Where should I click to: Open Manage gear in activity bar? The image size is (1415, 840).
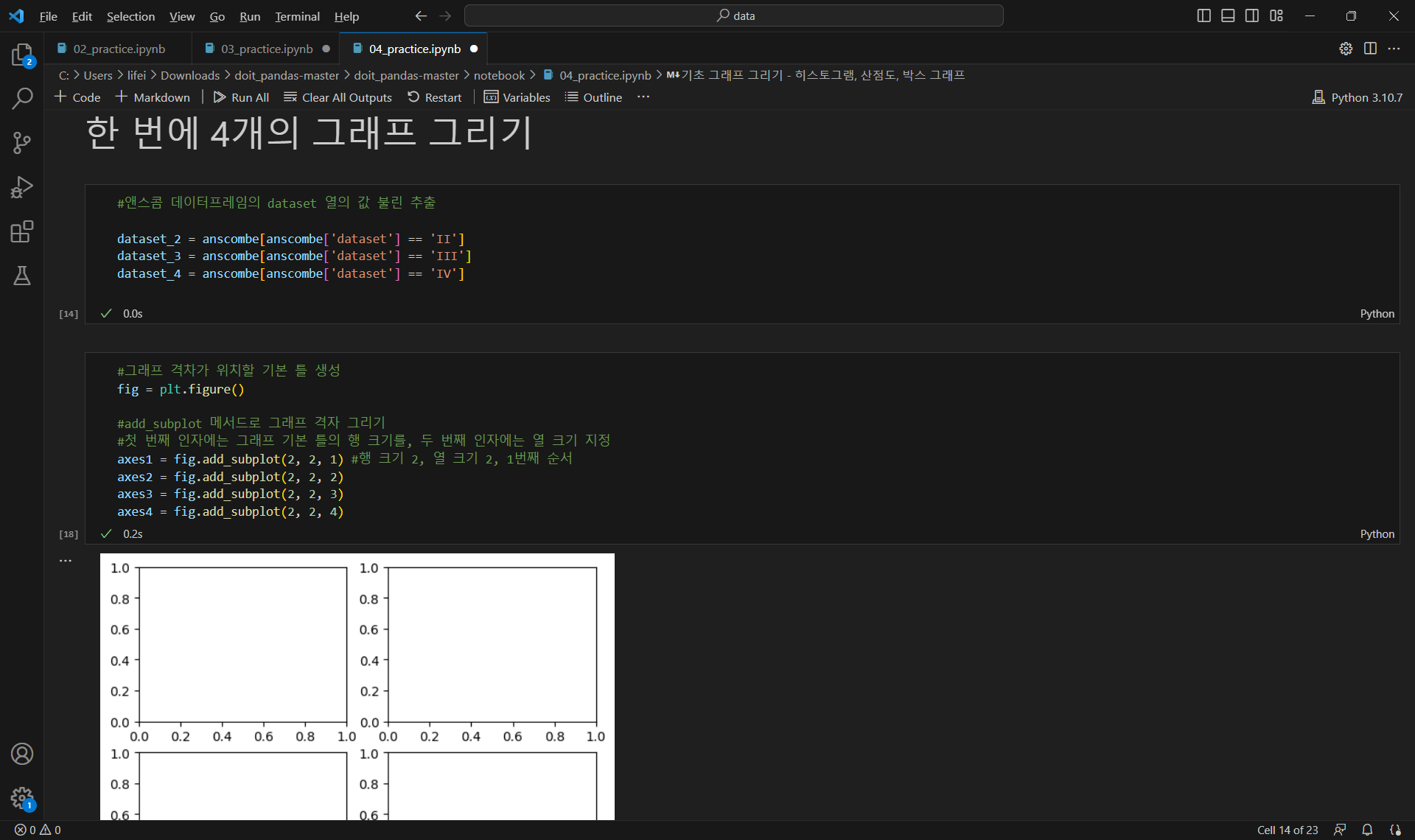coord(22,797)
